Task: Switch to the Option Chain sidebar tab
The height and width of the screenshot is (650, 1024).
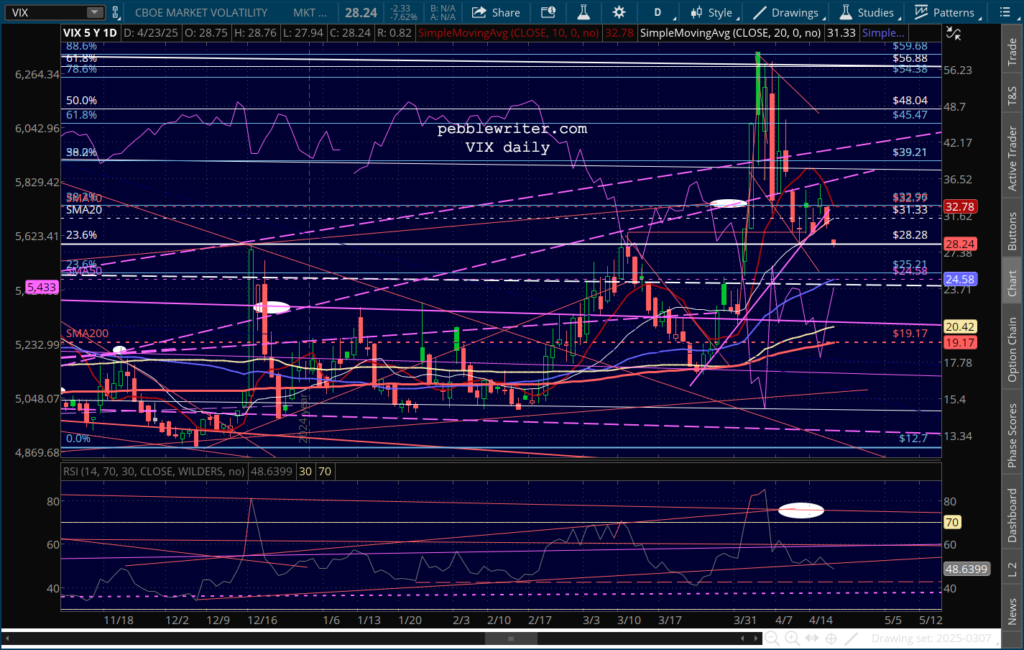Action: pos(1012,350)
